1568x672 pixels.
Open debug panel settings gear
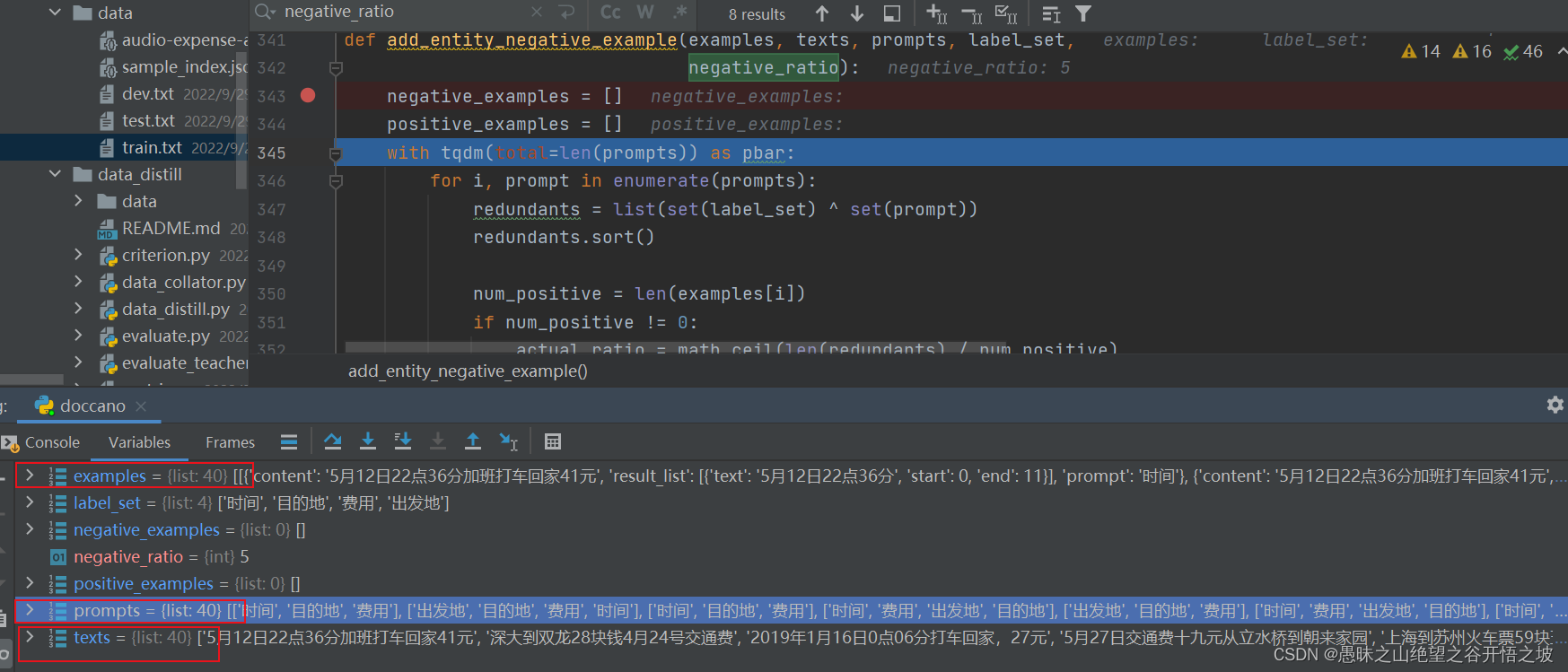click(x=1555, y=405)
